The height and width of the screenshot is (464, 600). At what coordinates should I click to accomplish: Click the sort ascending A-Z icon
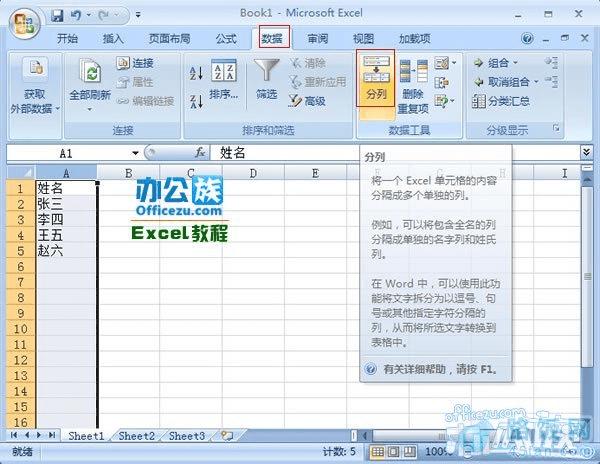tap(196, 73)
